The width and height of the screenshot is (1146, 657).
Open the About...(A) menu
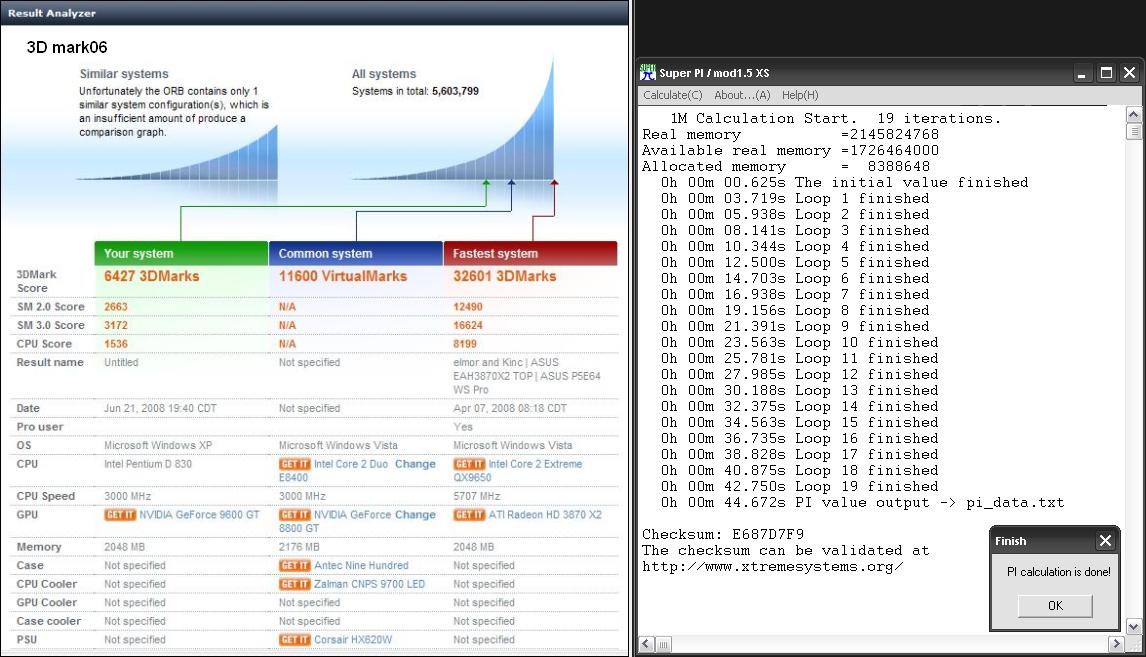click(742, 95)
